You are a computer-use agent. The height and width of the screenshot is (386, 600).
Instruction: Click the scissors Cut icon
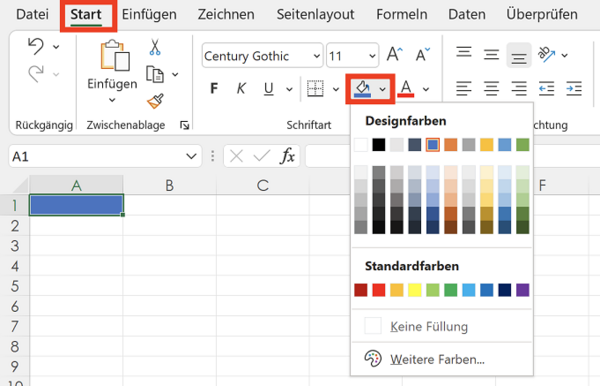pos(155,47)
